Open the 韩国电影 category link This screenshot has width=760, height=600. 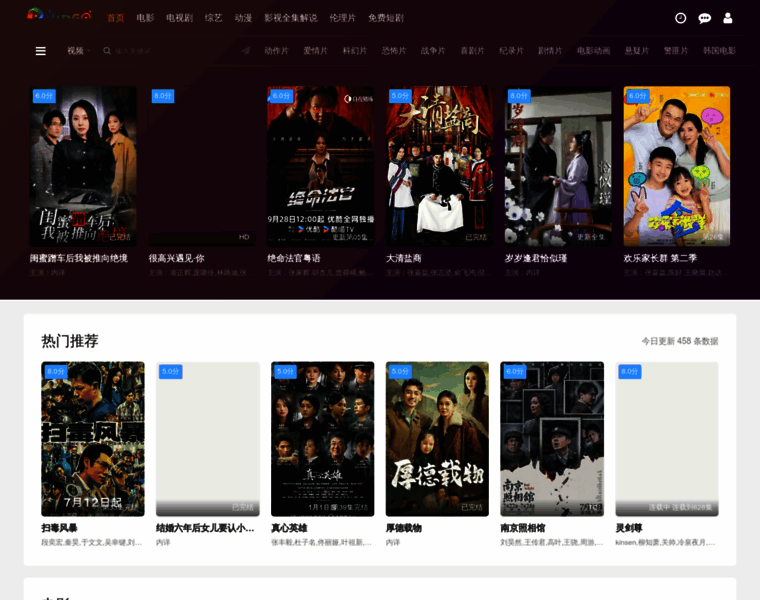[719, 51]
